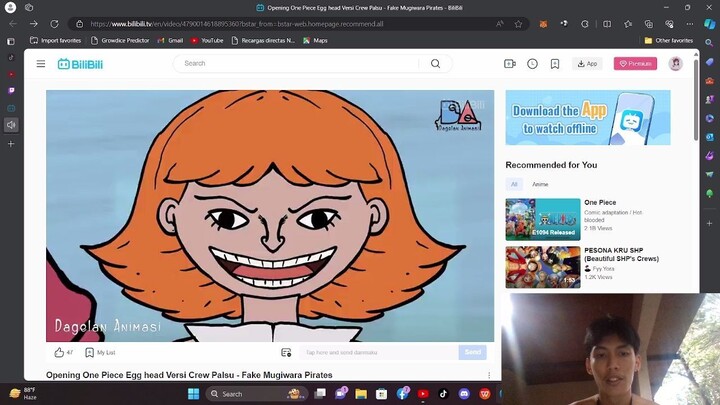Image resolution: width=720 pixels, height=405 pixels.
Task: View site information lock icon
Action: [x=79, y=24]
